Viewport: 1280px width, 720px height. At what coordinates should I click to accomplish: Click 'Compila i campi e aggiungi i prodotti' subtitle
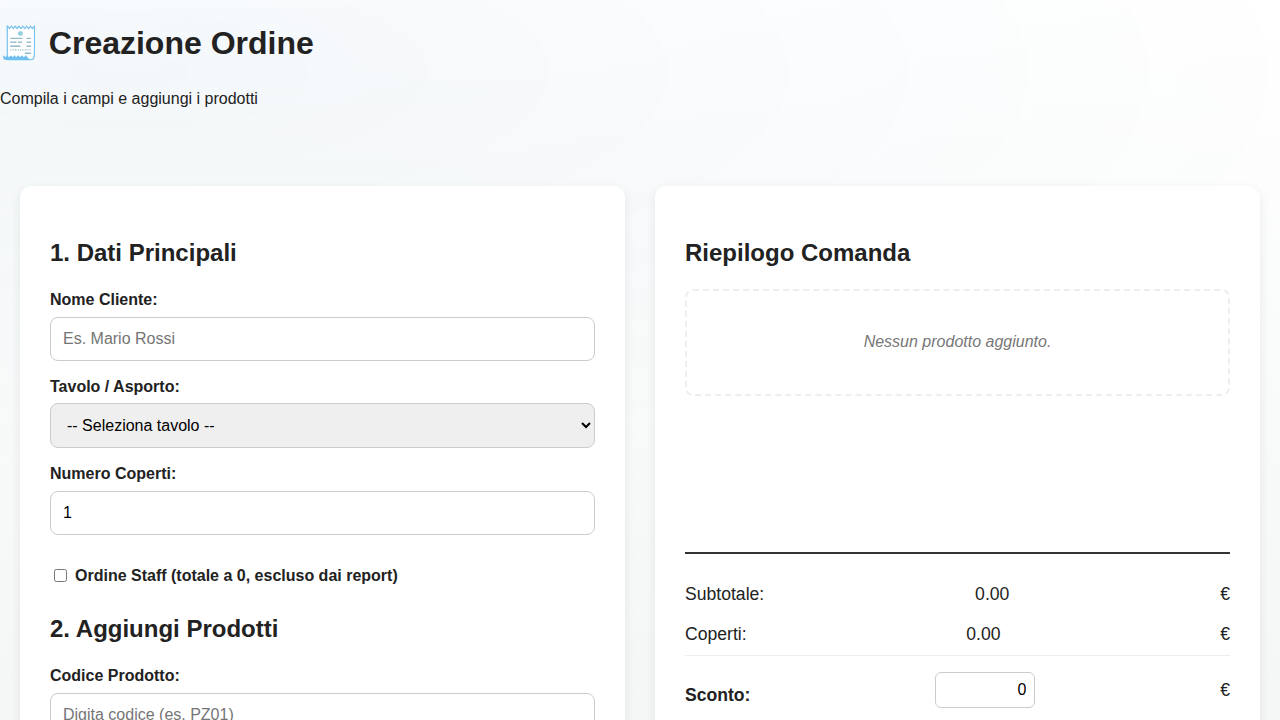coord(129,99)
